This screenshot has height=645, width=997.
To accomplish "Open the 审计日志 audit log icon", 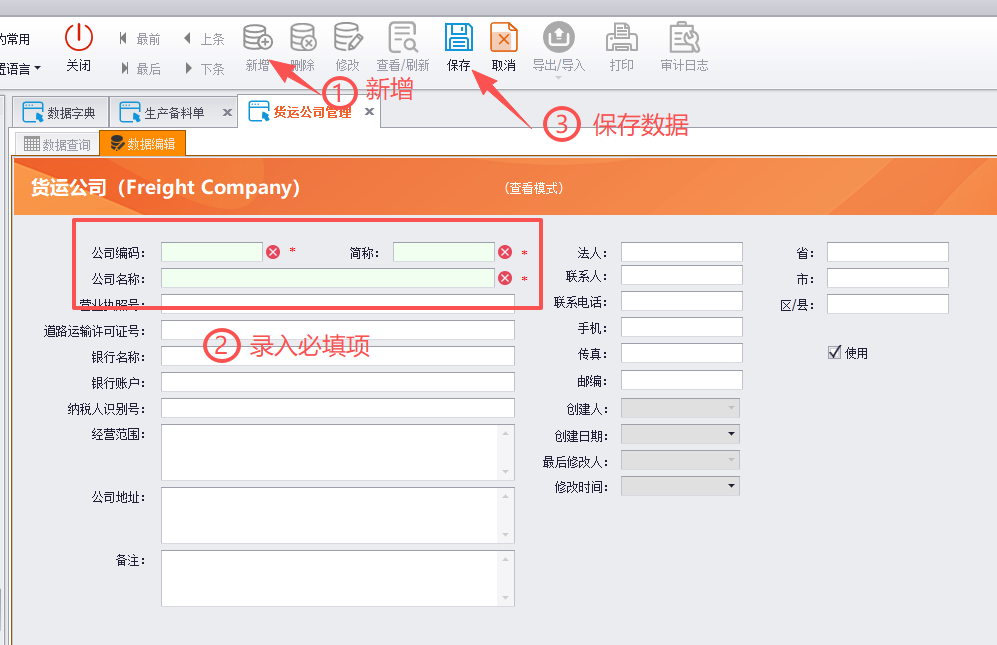I will pyautogui.click(x=684, y=38).
